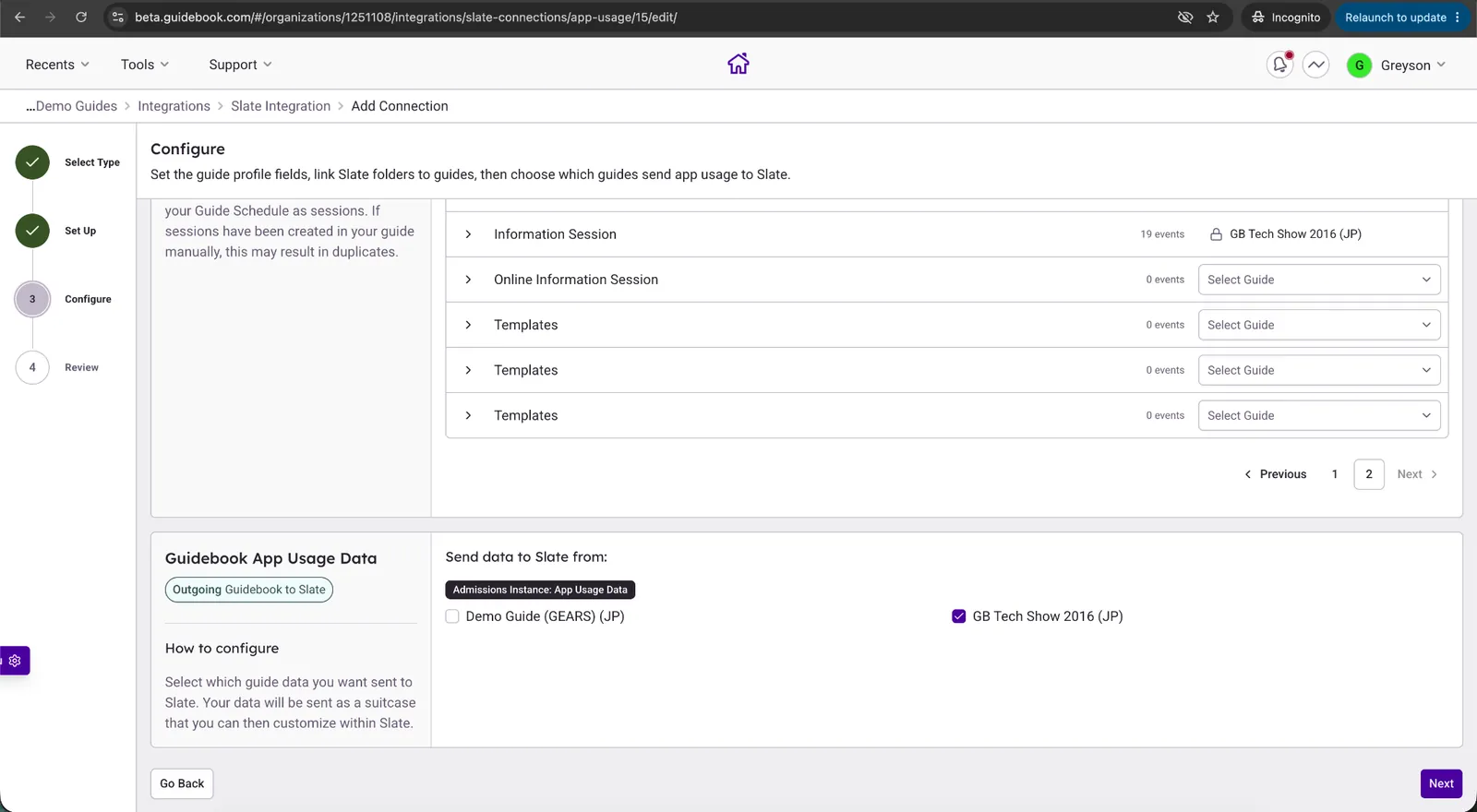Click the green G avatar
This screenshot has height=812, width=1477.
(1359, 66)
